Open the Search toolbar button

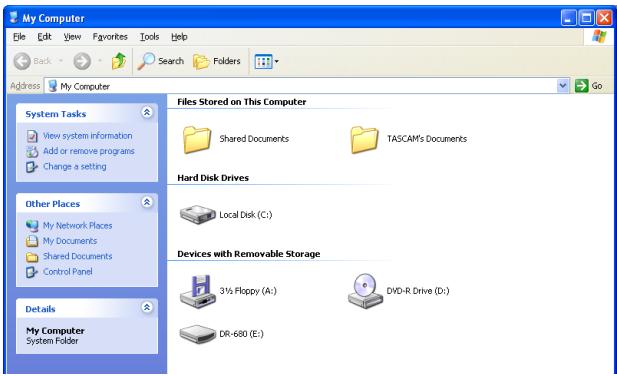point(161,61)
